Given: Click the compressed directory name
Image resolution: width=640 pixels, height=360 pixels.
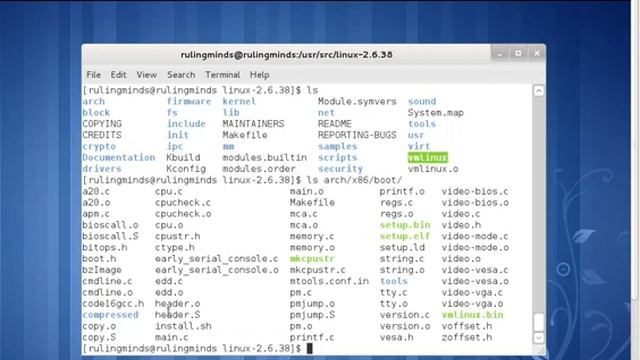Looking at the screenshot, I should click(110, 315).
